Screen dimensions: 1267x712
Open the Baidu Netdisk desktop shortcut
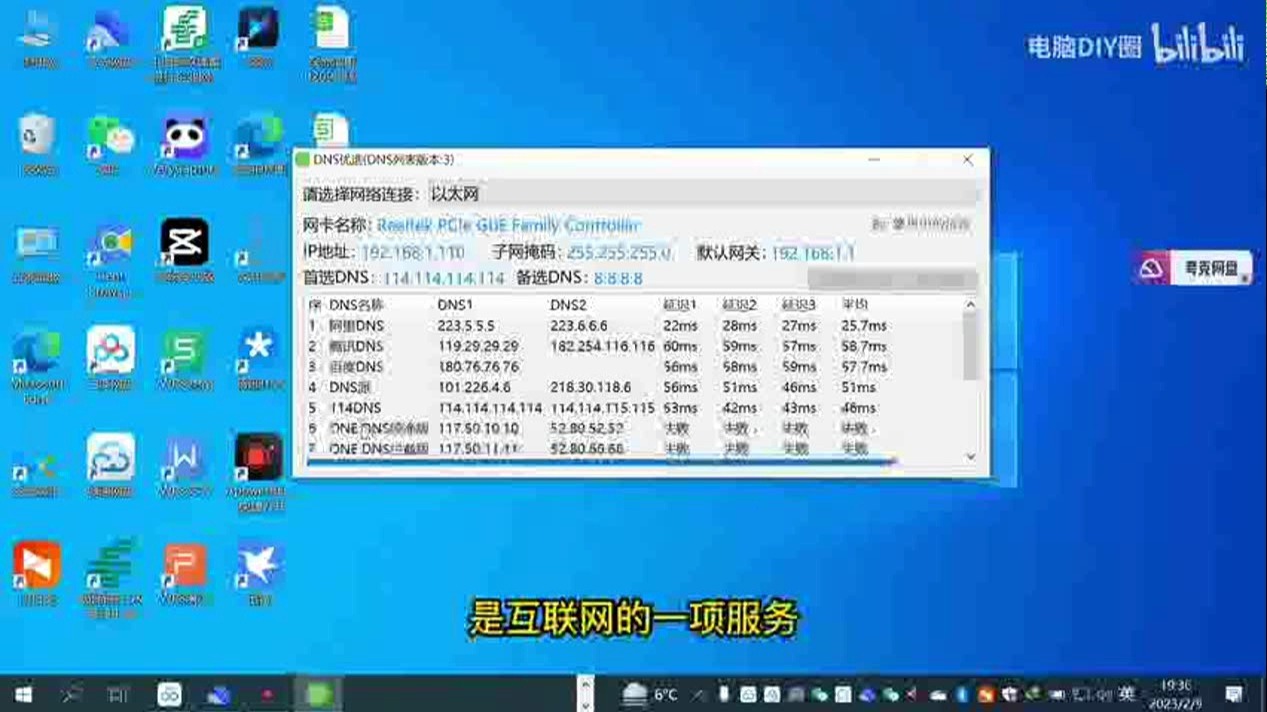click(110, 357)
